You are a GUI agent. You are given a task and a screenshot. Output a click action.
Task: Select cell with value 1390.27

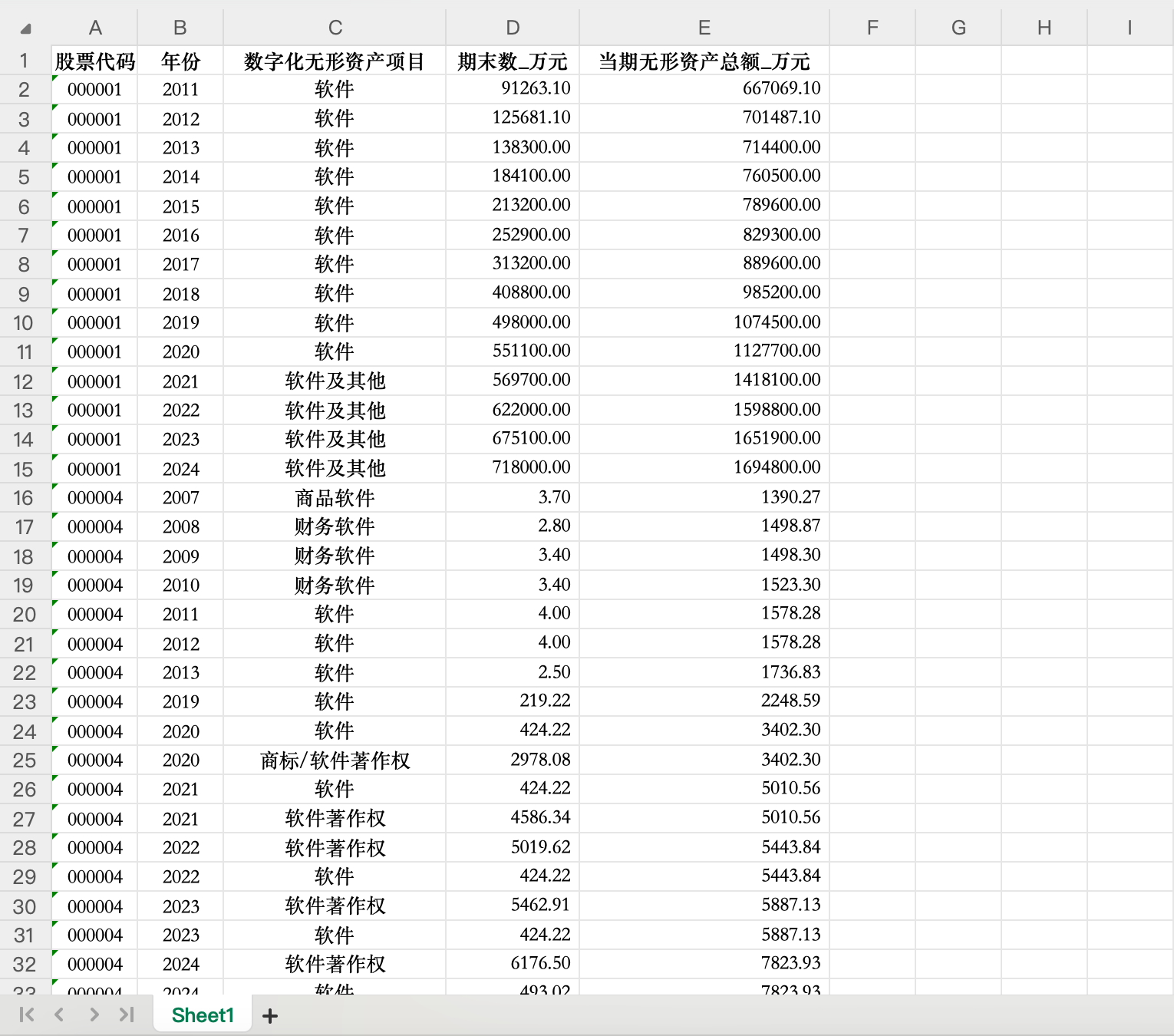[x=704, y=497]
